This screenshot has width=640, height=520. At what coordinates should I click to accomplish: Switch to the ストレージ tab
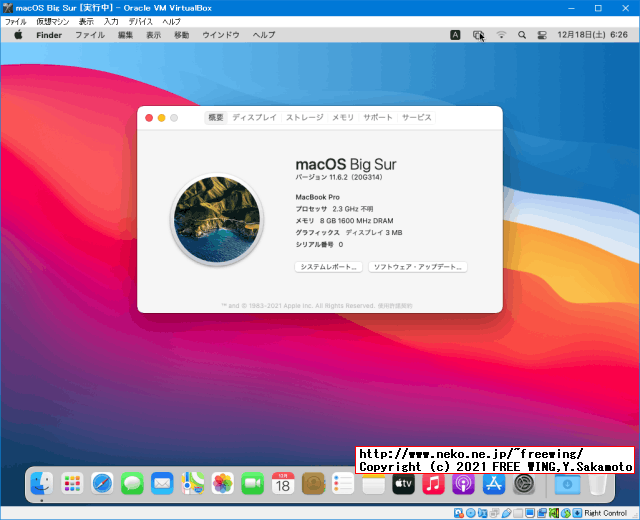(304, 118)
